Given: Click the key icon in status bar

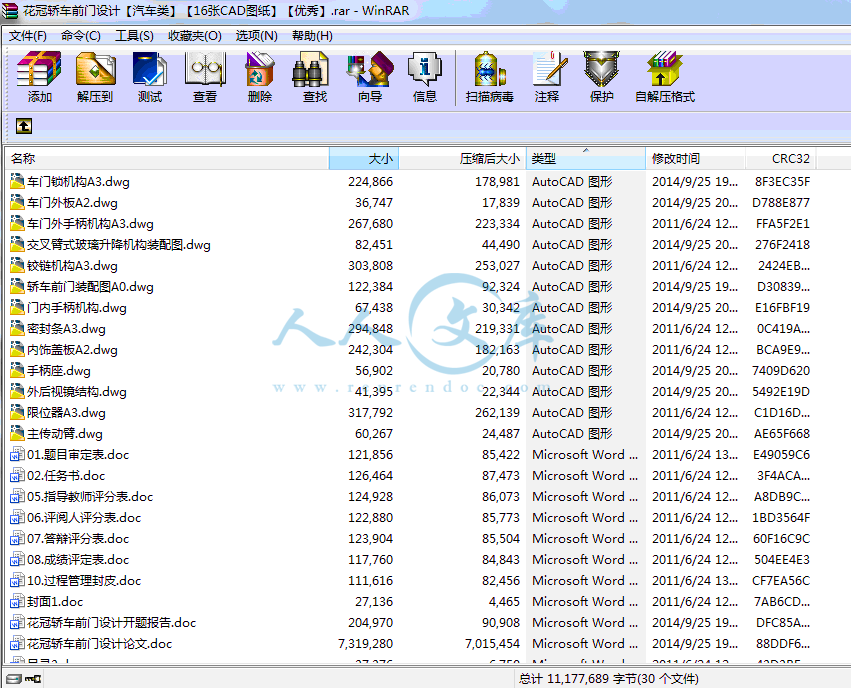Looking at the screenshot, I should point(33,679).
